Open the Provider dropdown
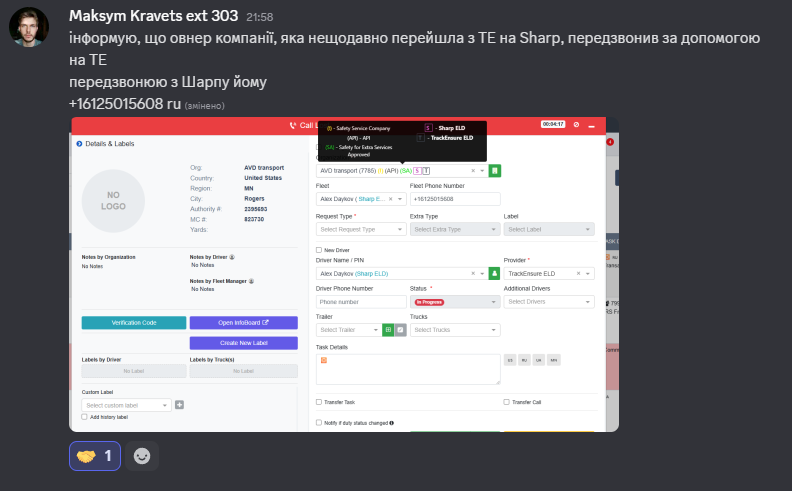 [x=587, y=274]
